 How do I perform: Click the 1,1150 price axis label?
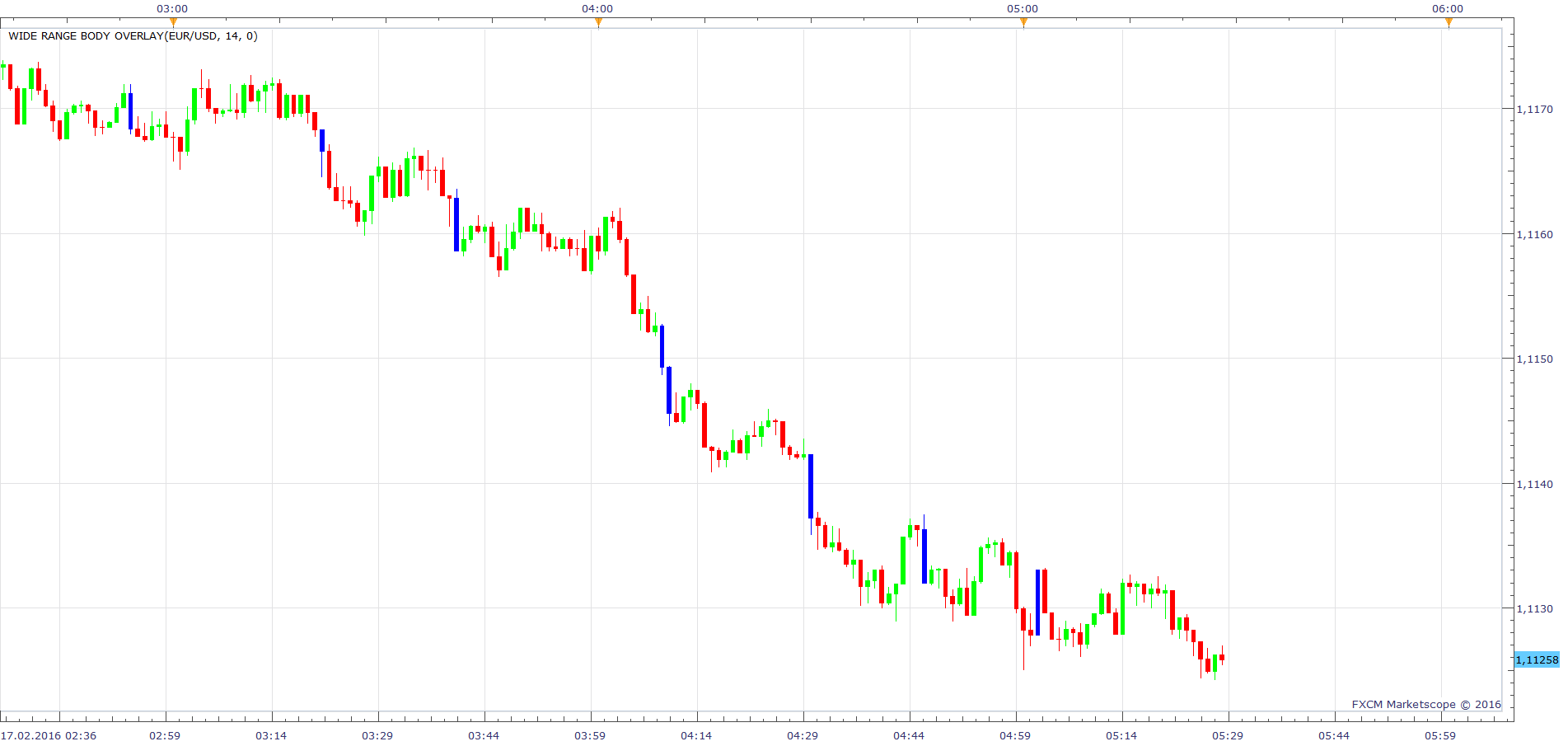[x=1534, y=359]
